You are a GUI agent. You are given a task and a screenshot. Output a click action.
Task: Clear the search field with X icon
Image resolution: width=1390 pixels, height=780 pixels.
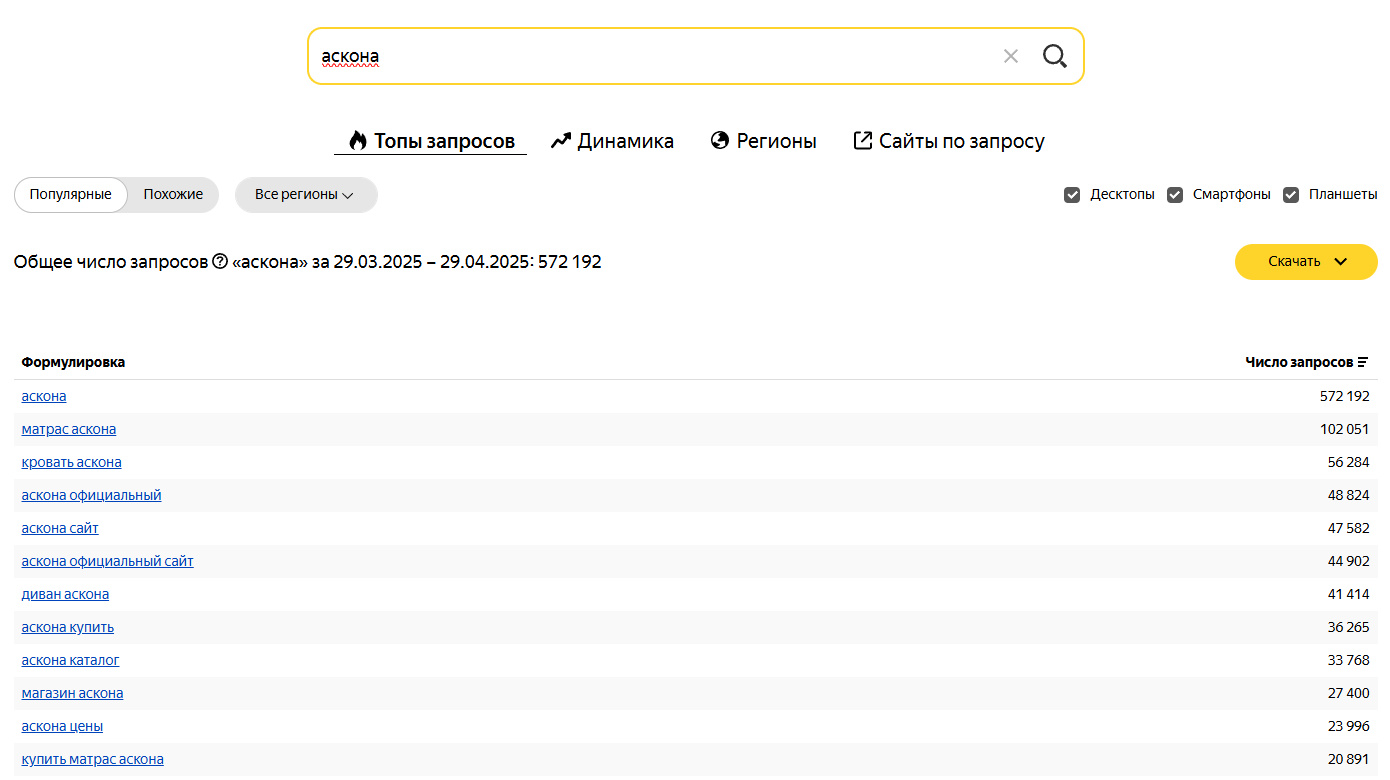[x=1011, y=56]
